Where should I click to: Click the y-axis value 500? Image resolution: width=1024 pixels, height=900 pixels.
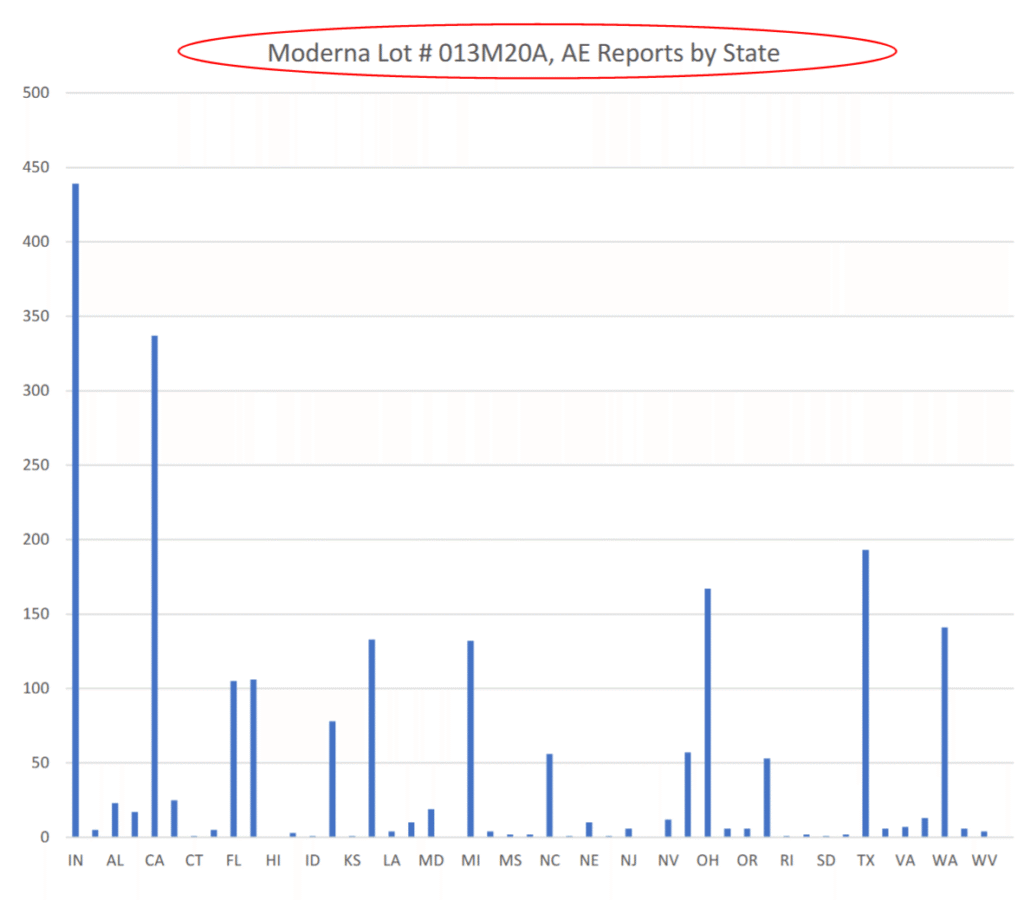tap(36, 93)
